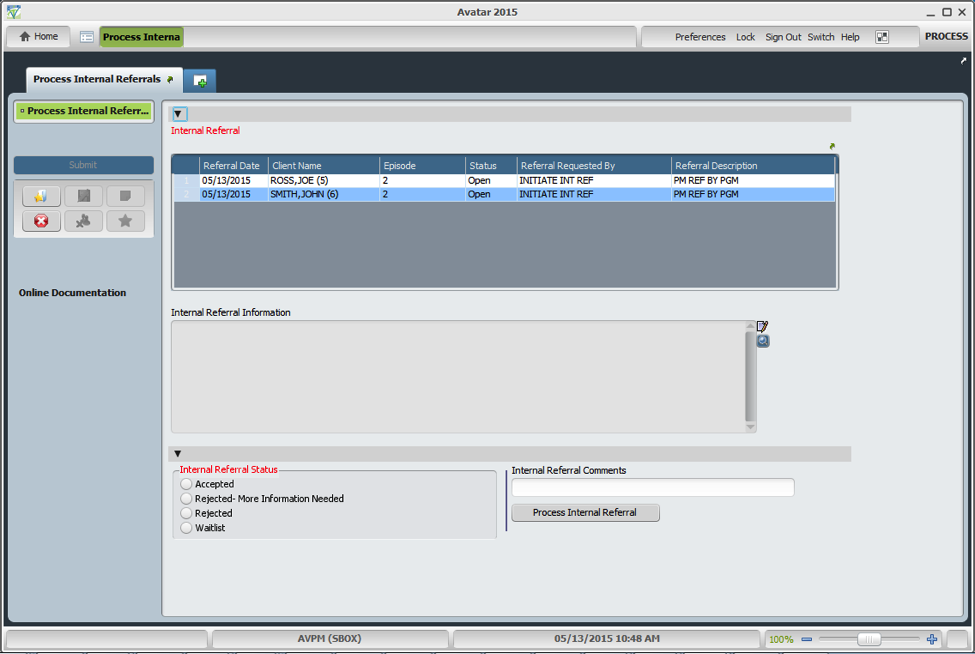Select the Accepted status option
This screenshot has height=654, width=975.
pyautogui.click(x=185, y=484)
